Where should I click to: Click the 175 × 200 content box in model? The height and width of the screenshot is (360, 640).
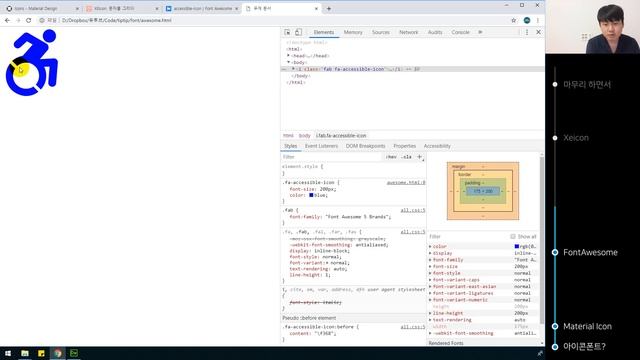pos(483,191)
